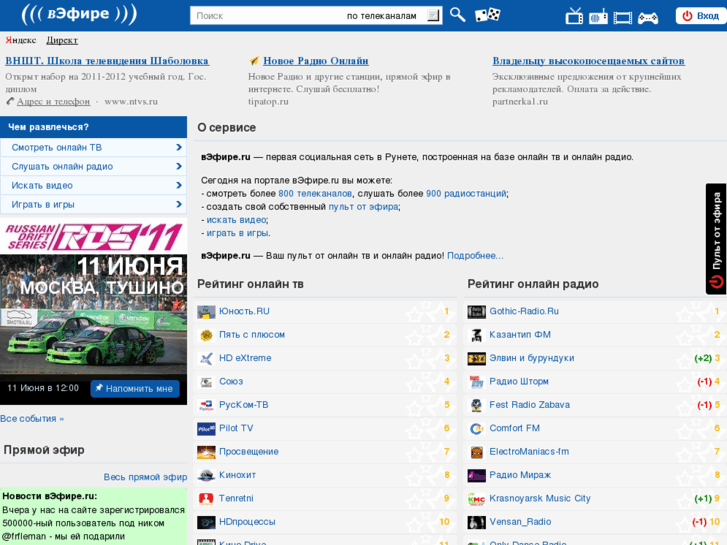
Task: Open the Радио Мираж station name link
Action: point(520,475)
